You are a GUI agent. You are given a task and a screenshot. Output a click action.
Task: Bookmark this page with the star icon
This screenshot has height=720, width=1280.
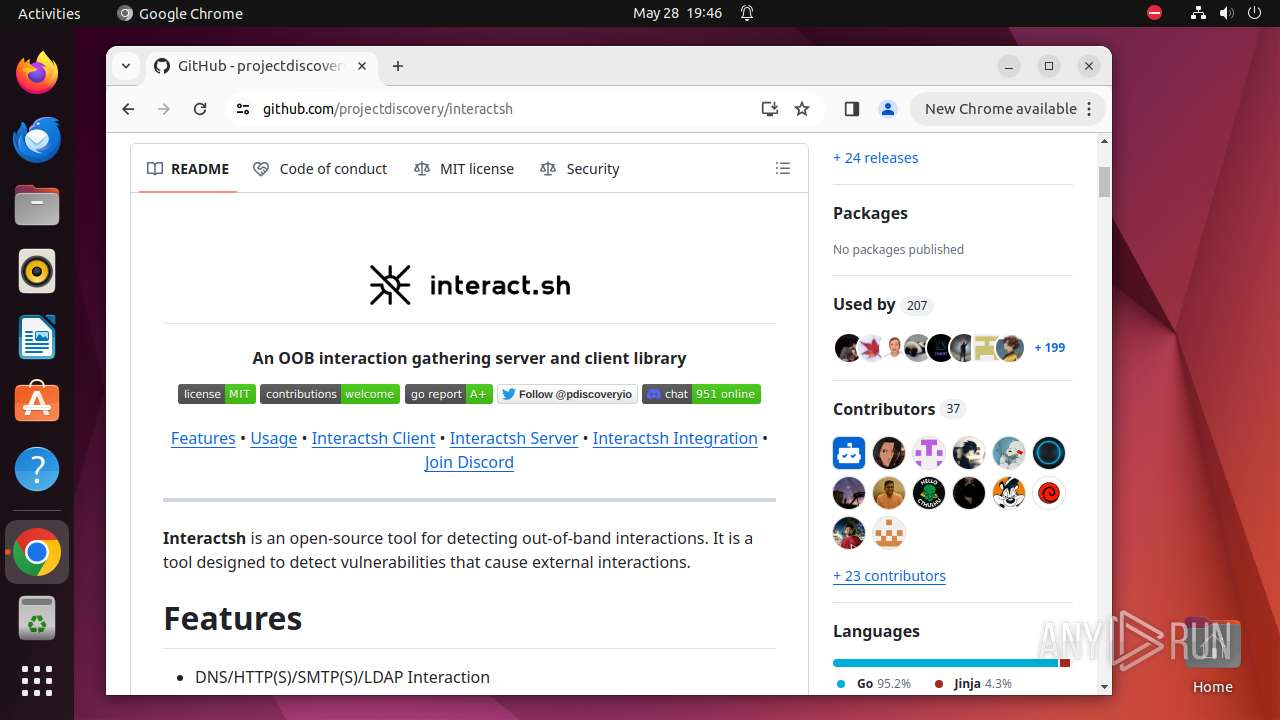tap(802, 109)
